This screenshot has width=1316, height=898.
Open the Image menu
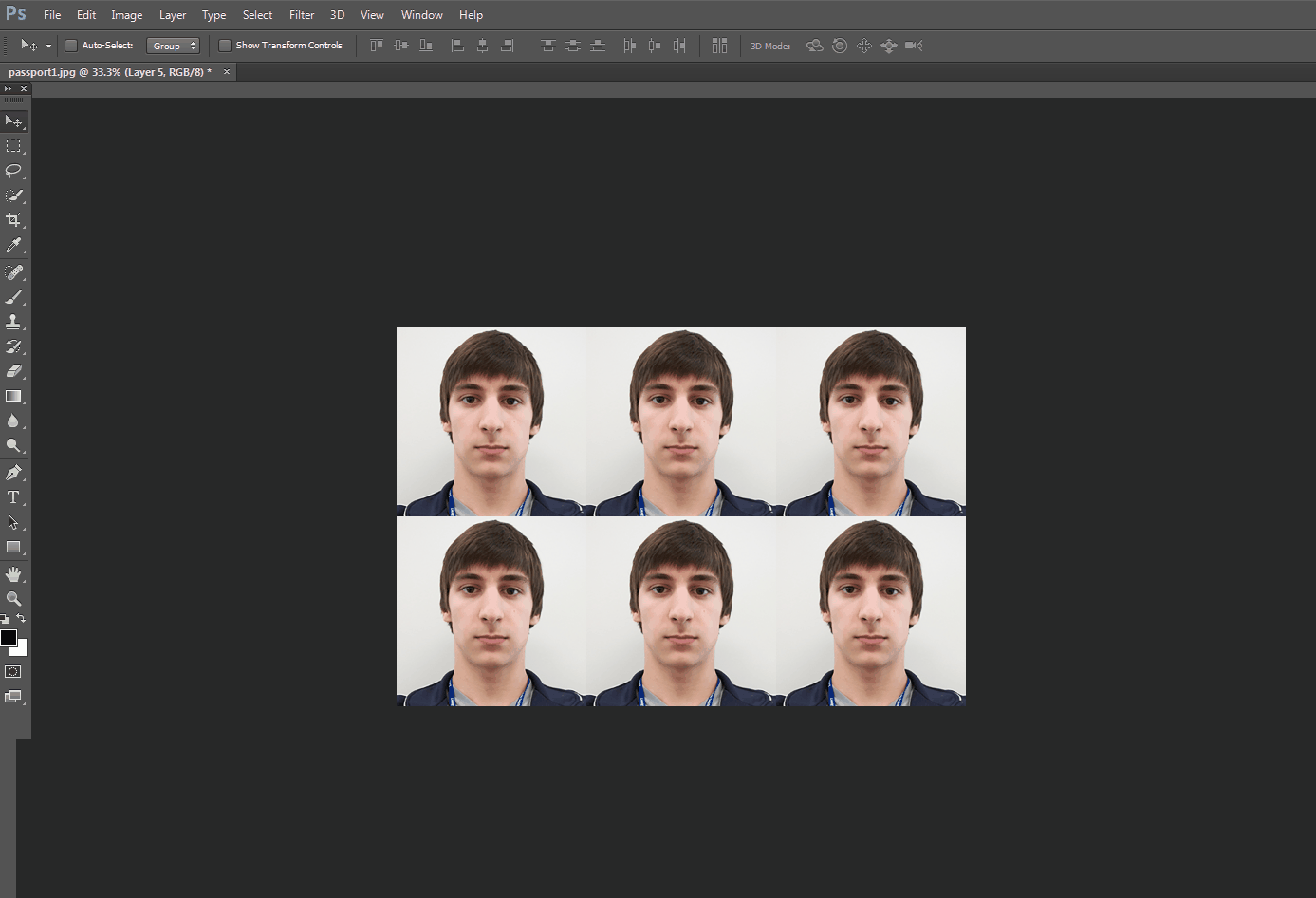(126, 14)
